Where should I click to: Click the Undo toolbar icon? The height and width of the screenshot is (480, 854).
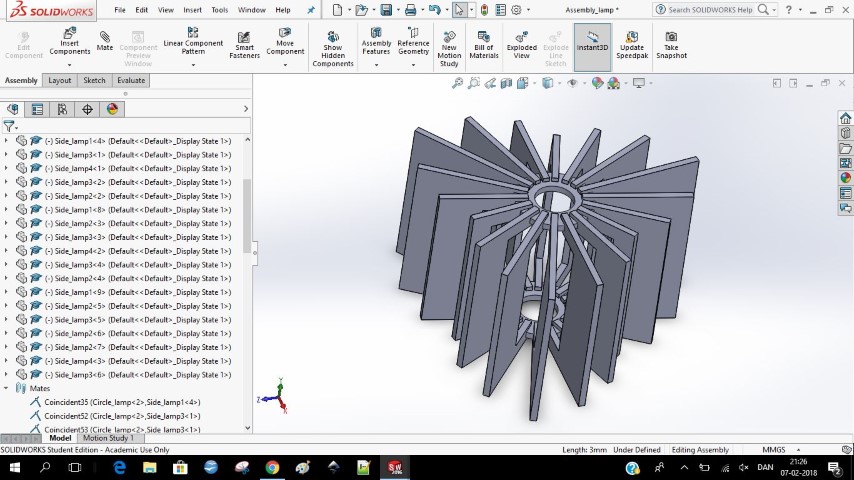pos(434,10)
